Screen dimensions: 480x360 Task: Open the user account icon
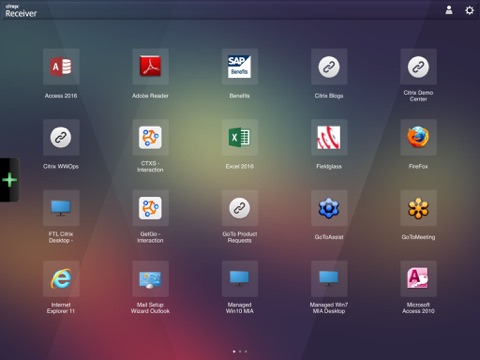449,10
